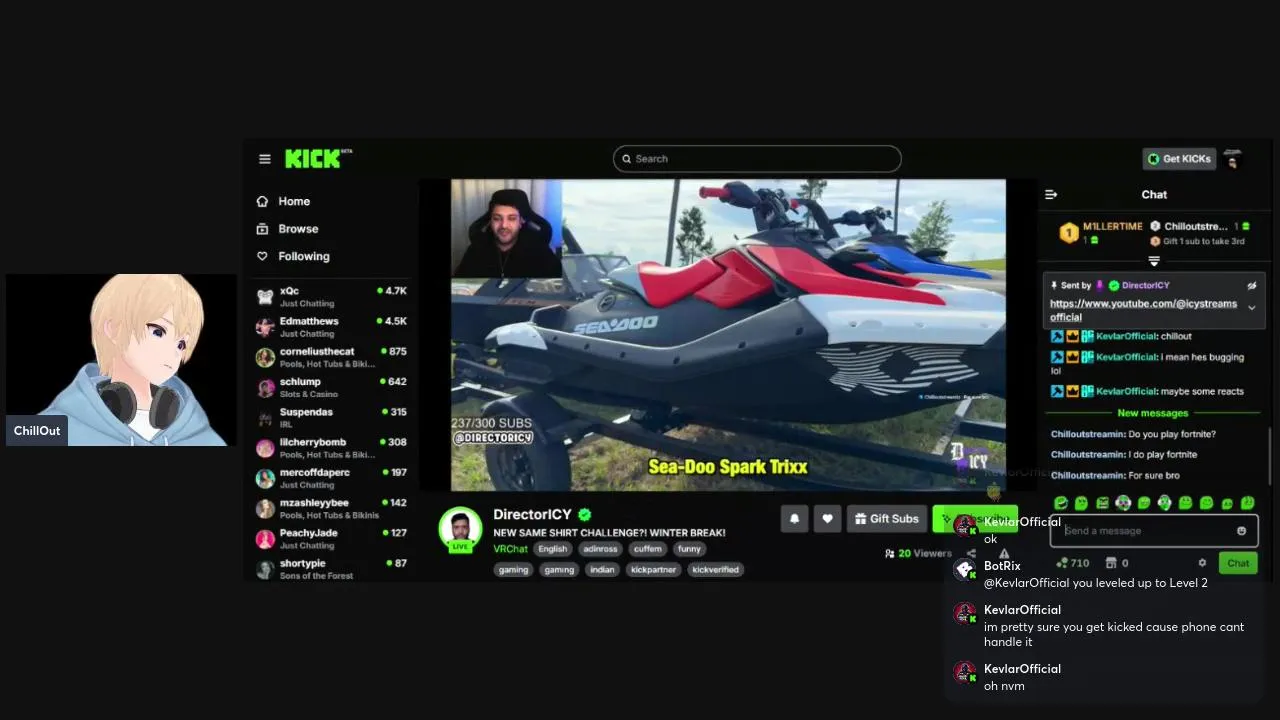Click the Get KICKs button

click(x=1179, y=159)
